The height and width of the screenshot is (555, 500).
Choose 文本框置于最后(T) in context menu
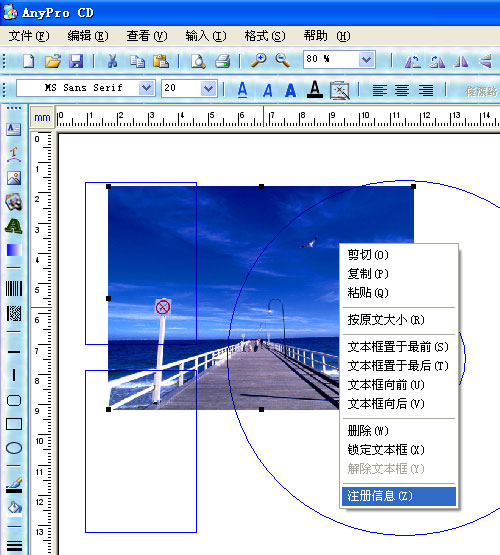tap(399, 366)
